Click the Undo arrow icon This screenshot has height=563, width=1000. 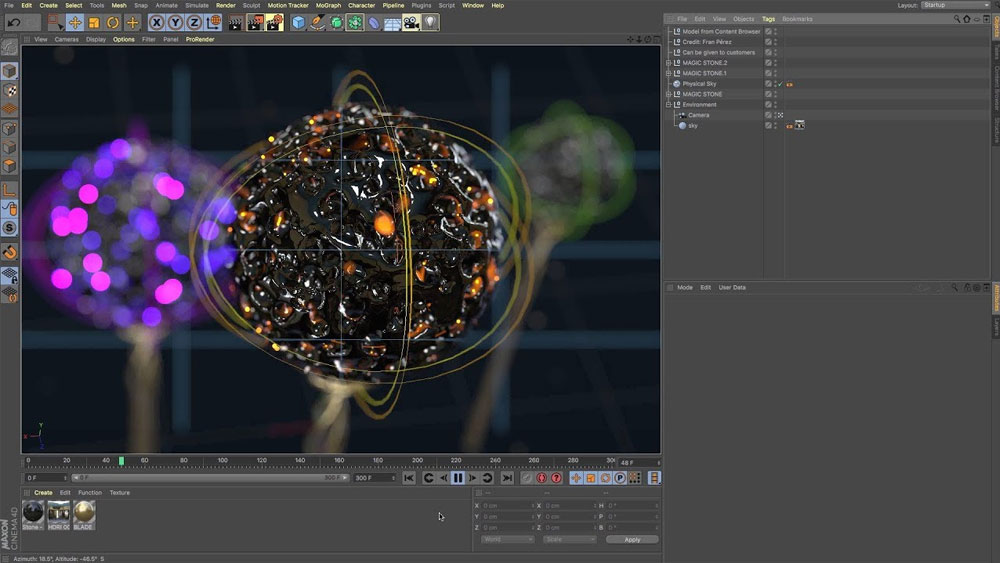click(x=14, y=22)
